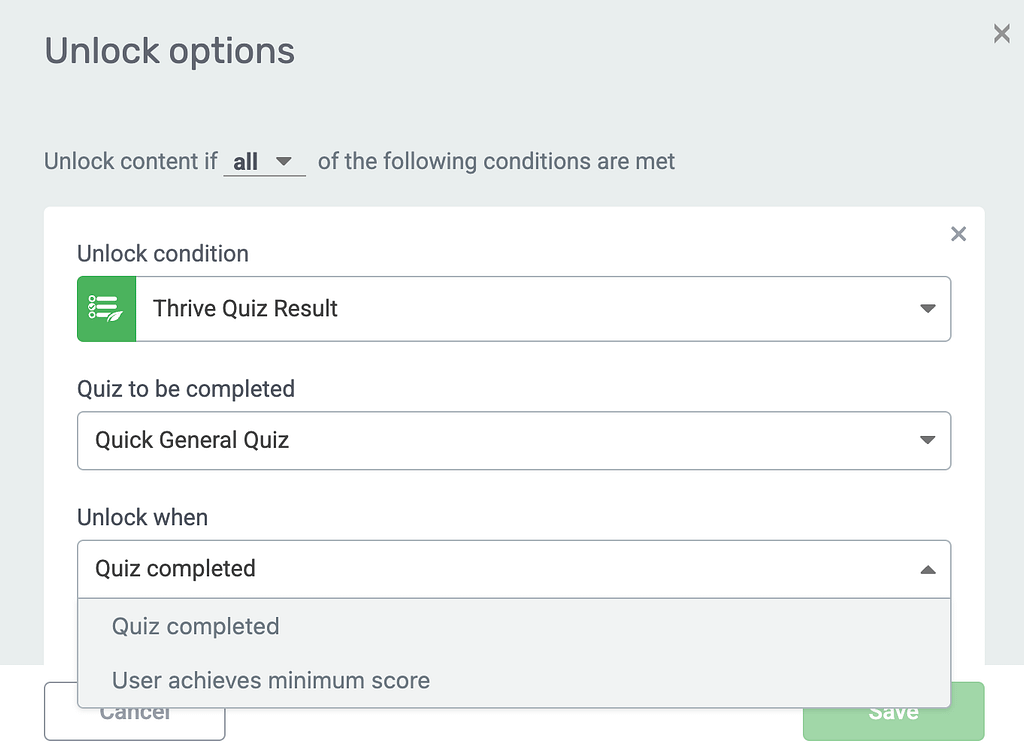The height and width of the screenshot is (753, 1024).
Task: Open the Thrive Quiz Result dropdown
Action: pos(542,309)
